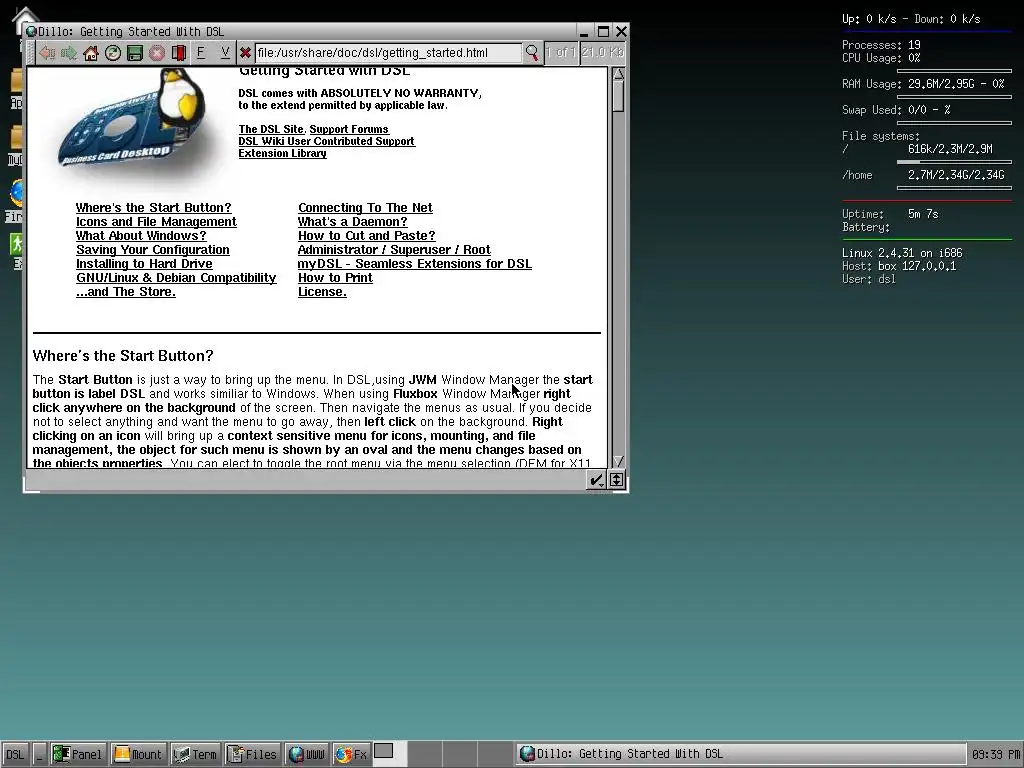Open 'How to Cut and Paste?' link

[x=366, y=236]
